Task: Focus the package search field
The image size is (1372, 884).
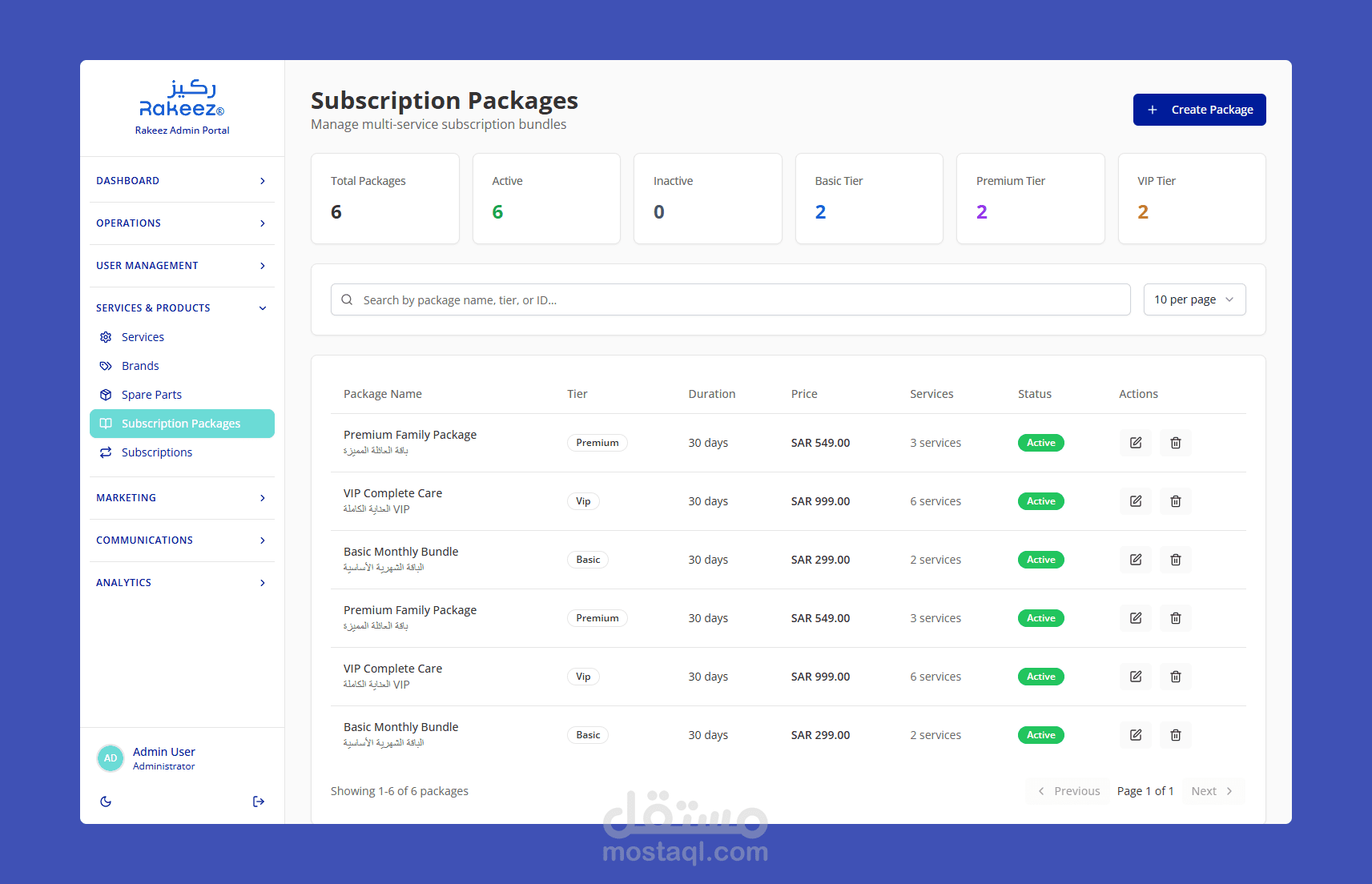Action: pyautogui.click(x=730, y=299)
